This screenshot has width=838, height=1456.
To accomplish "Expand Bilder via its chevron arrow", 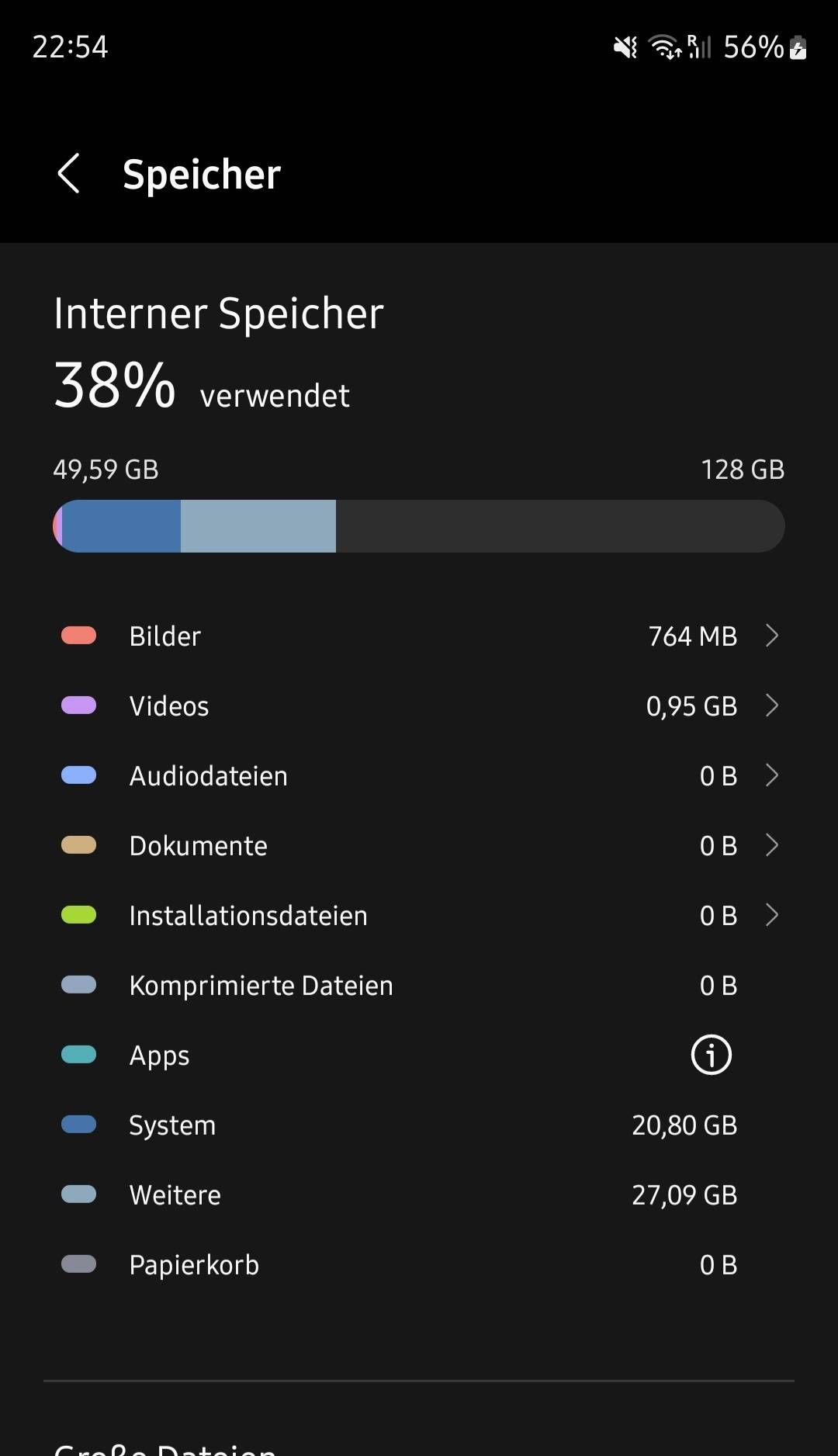I will pos(771,636).
